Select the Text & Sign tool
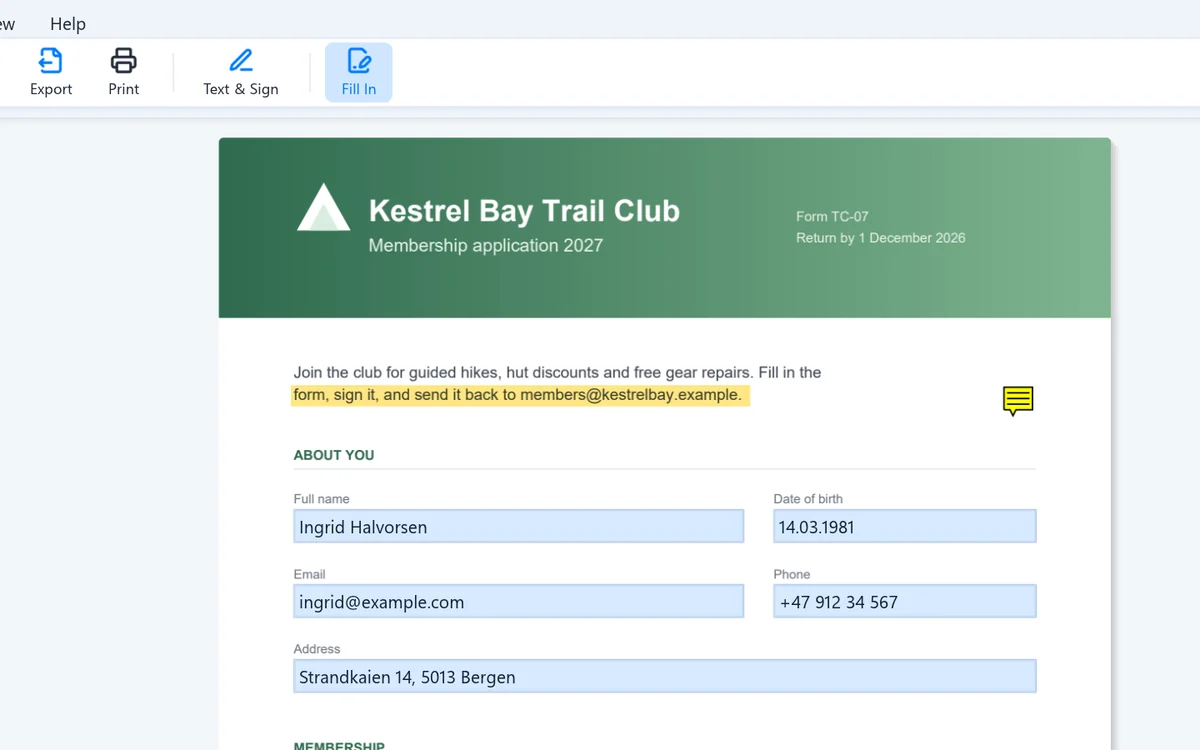Screen dimensions: 1200x750 pyautogui.click(x=241, y=72)
